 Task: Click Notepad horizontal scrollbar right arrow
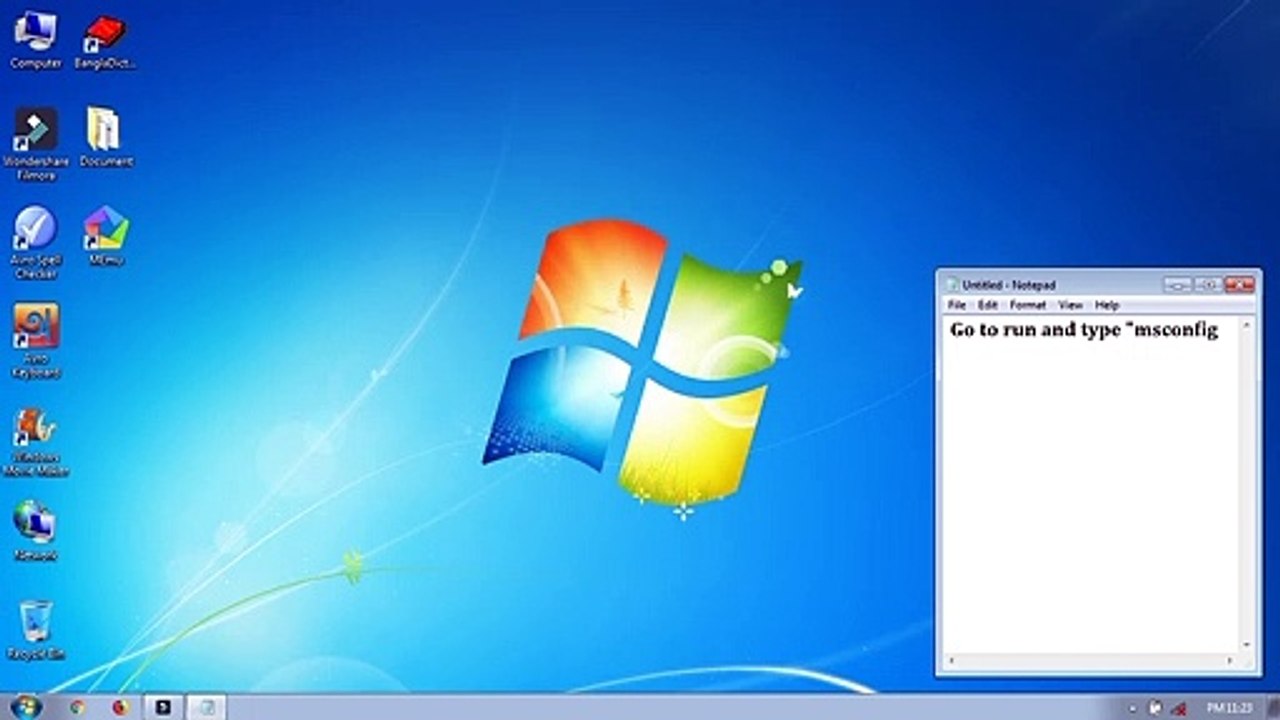click(x=1230, y=660)
